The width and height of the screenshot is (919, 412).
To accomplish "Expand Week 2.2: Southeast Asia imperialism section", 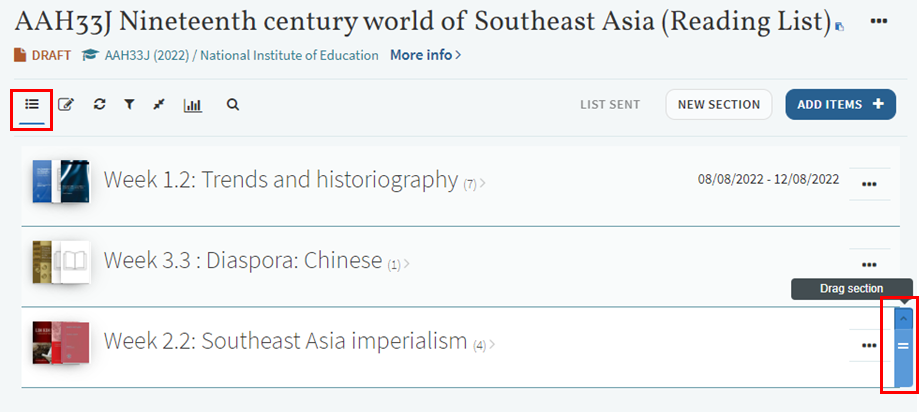I will [285, 342].
